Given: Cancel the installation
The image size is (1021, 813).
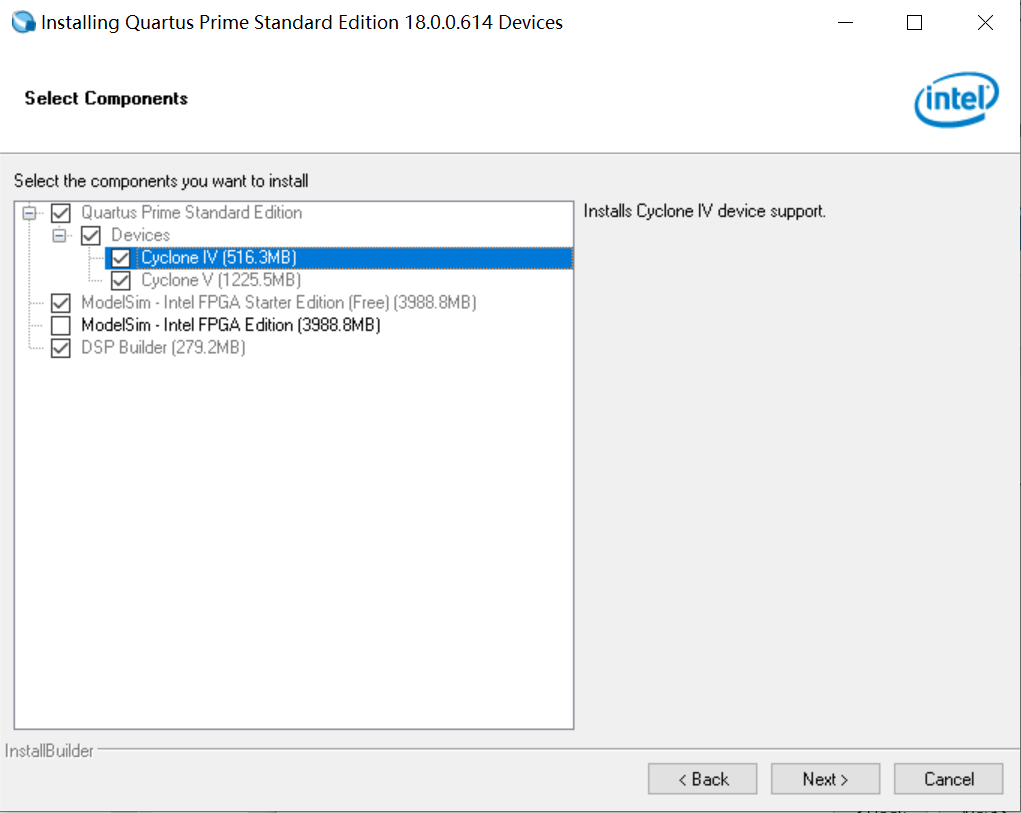Looking at the screenshot, I should 947,778.
